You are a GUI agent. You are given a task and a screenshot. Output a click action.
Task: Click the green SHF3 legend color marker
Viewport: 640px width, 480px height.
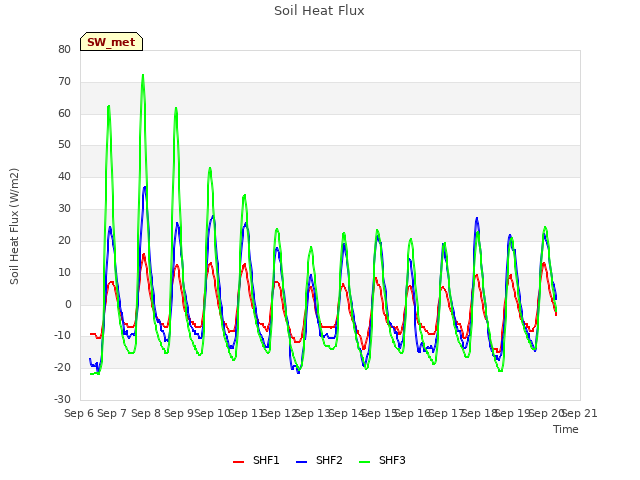364,462
